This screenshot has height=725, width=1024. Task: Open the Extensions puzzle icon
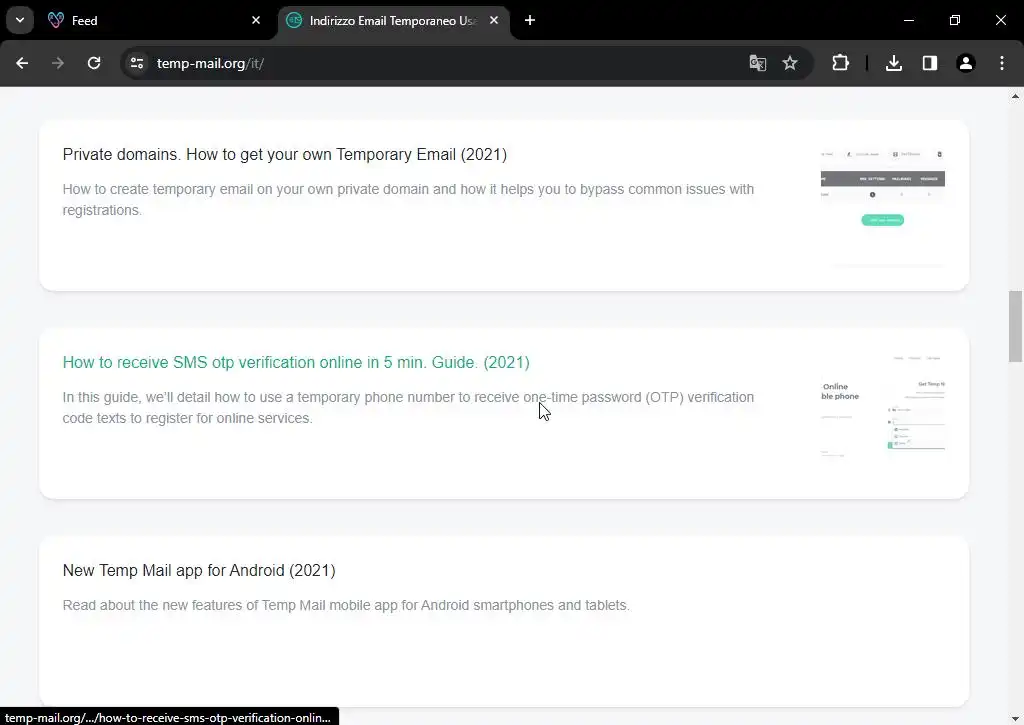pyautogui.click(x=840, y=63)
